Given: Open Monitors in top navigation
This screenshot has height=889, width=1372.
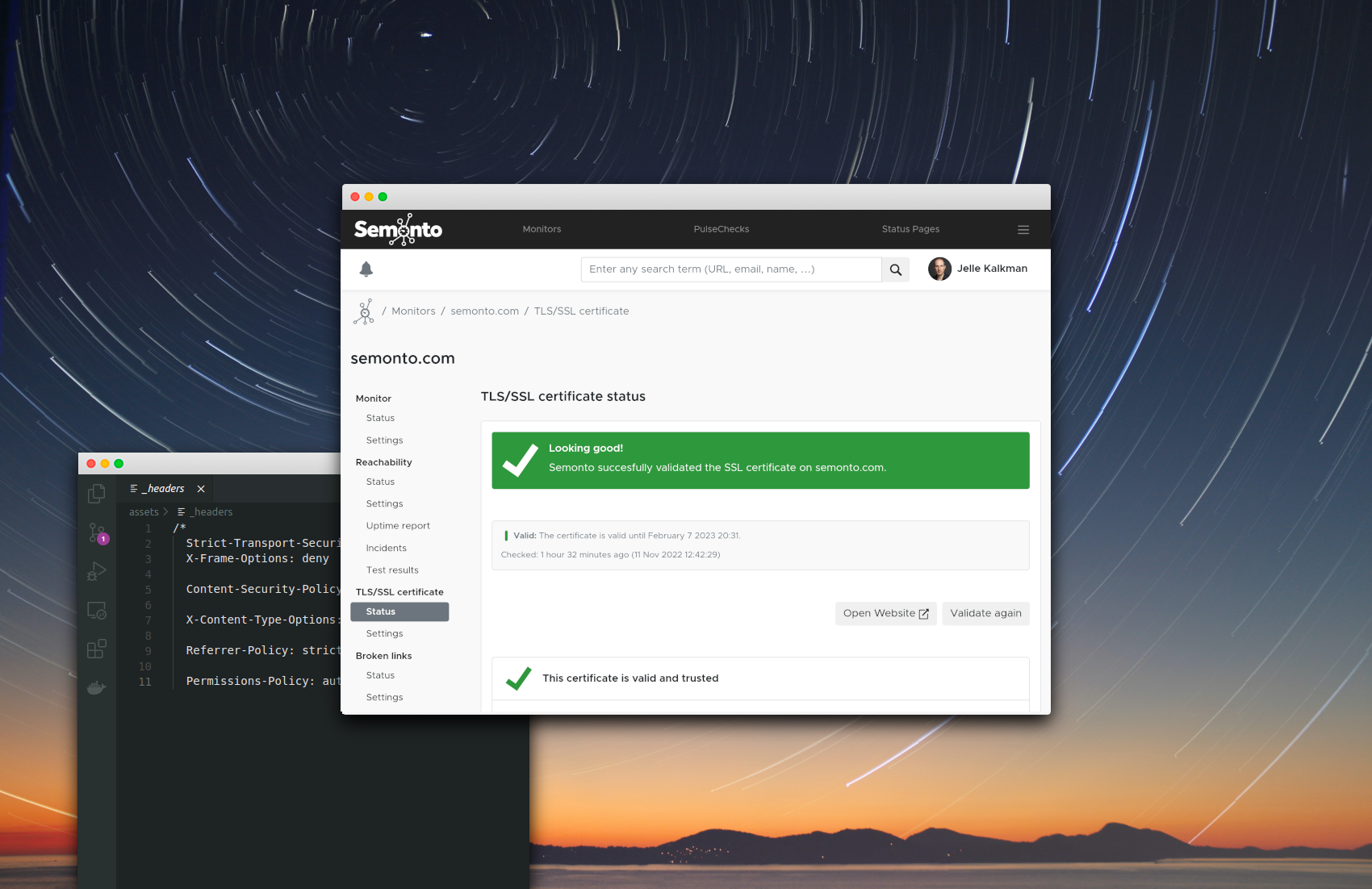Looking at the screenshot, I should coord(542,229).
